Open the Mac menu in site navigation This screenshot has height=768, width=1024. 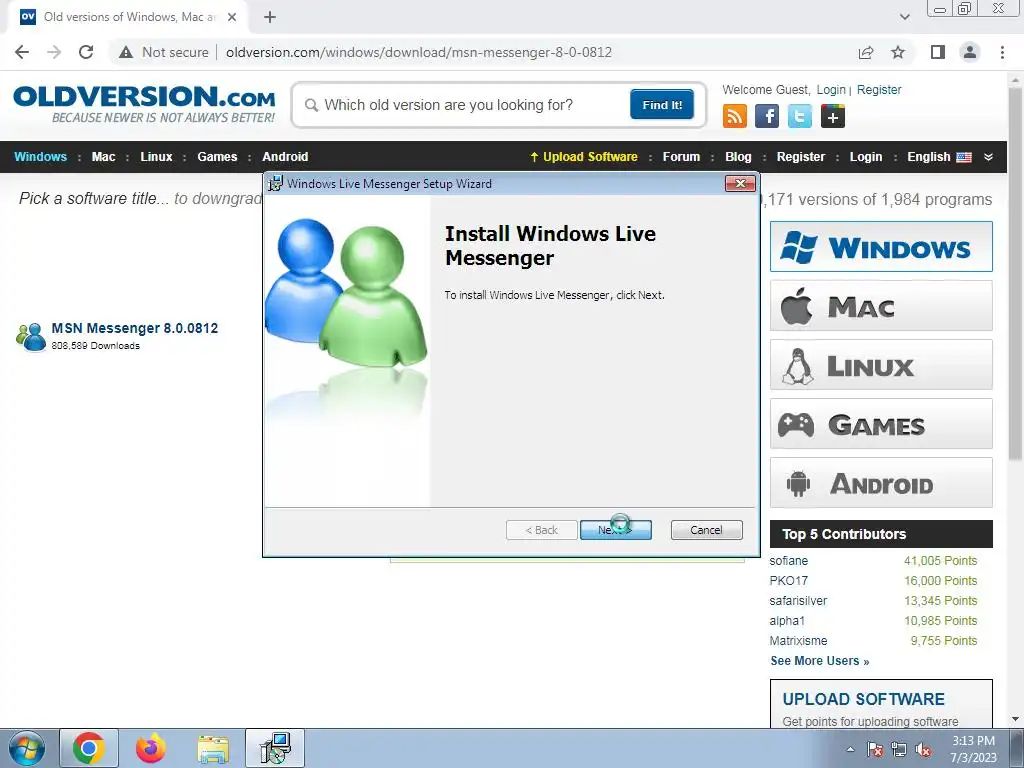(103, 157)
